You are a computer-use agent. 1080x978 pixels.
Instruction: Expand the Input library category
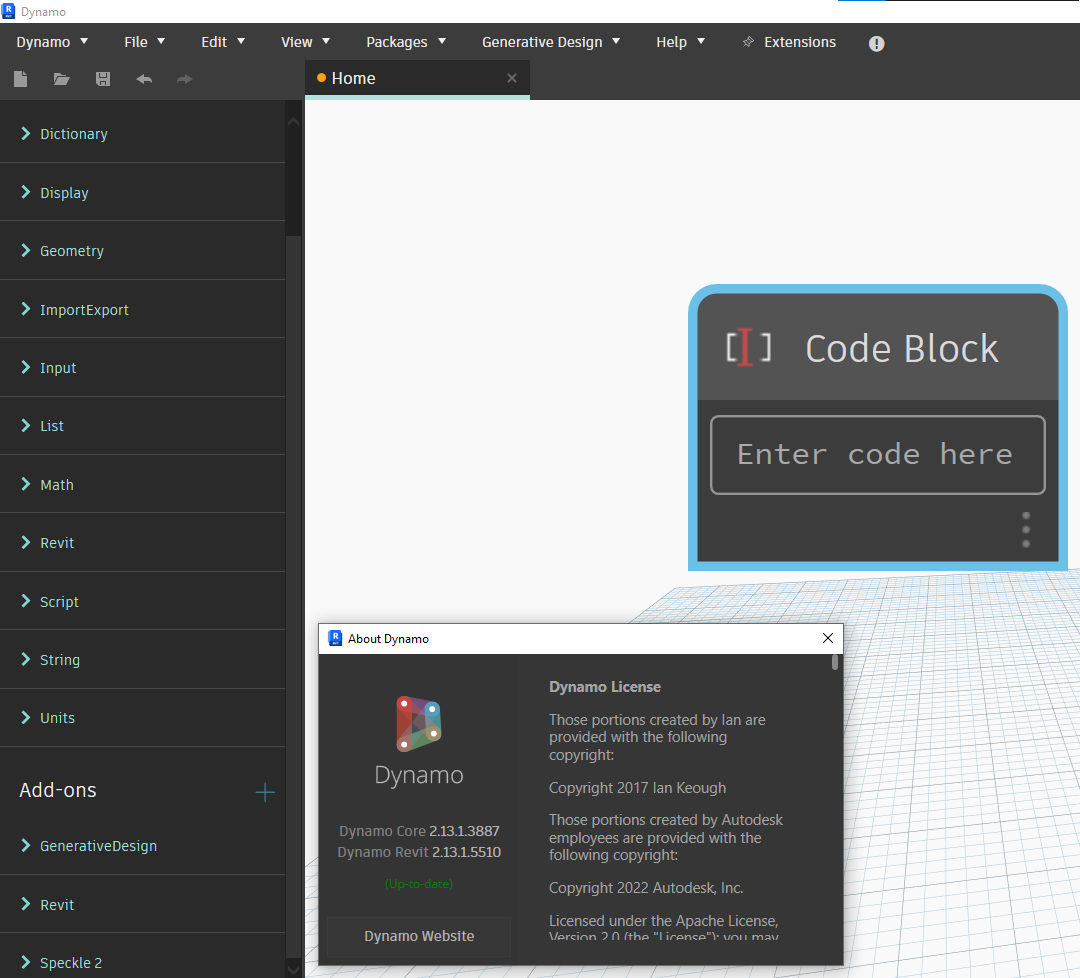143,368
